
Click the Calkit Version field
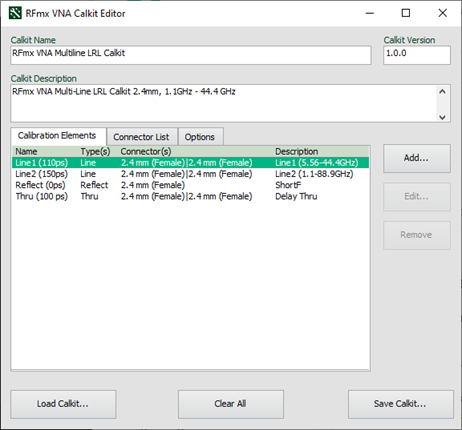417,55
